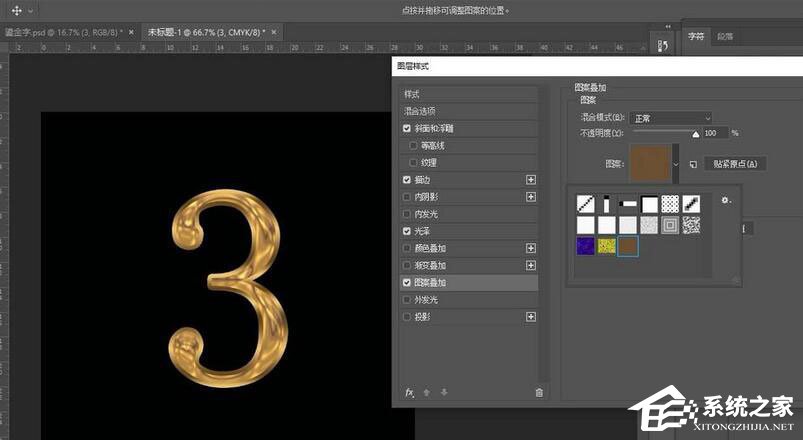Switch to the 段落 panel tab
803x440 pixels.
click(725, 36)
